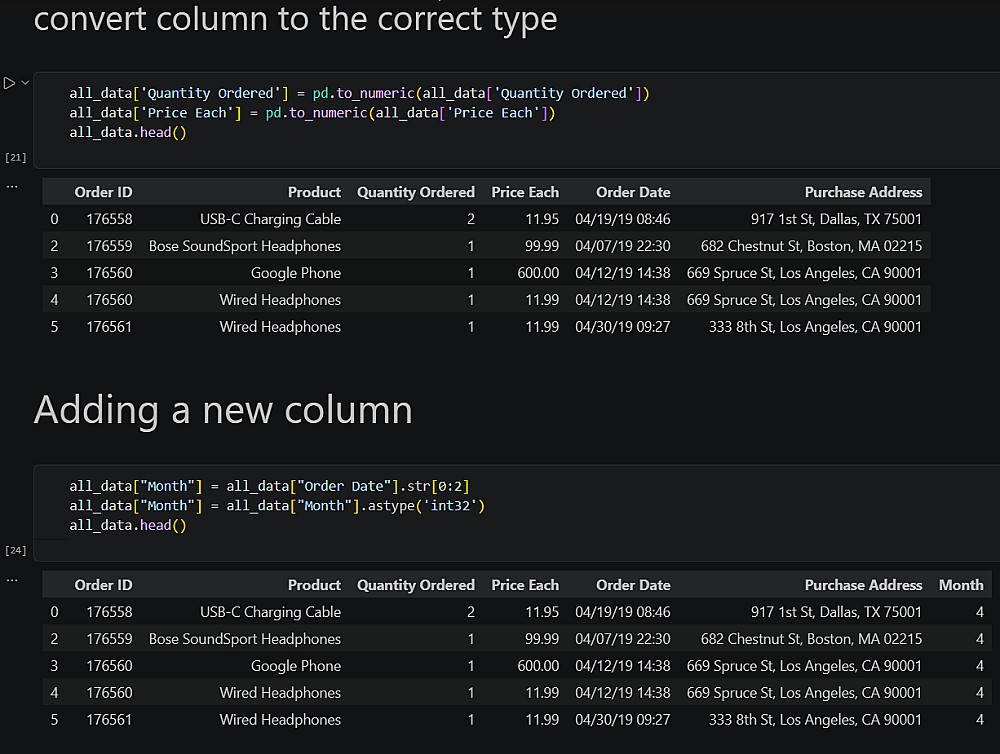Viewport: 1000px width, 754px height.
Task: Select the 'convert column to the correct type' heading
Action: pos(295,18)
